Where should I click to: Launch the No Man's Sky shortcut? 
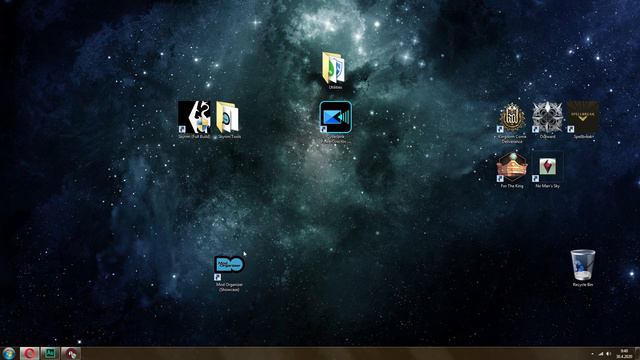click(547, 169)
